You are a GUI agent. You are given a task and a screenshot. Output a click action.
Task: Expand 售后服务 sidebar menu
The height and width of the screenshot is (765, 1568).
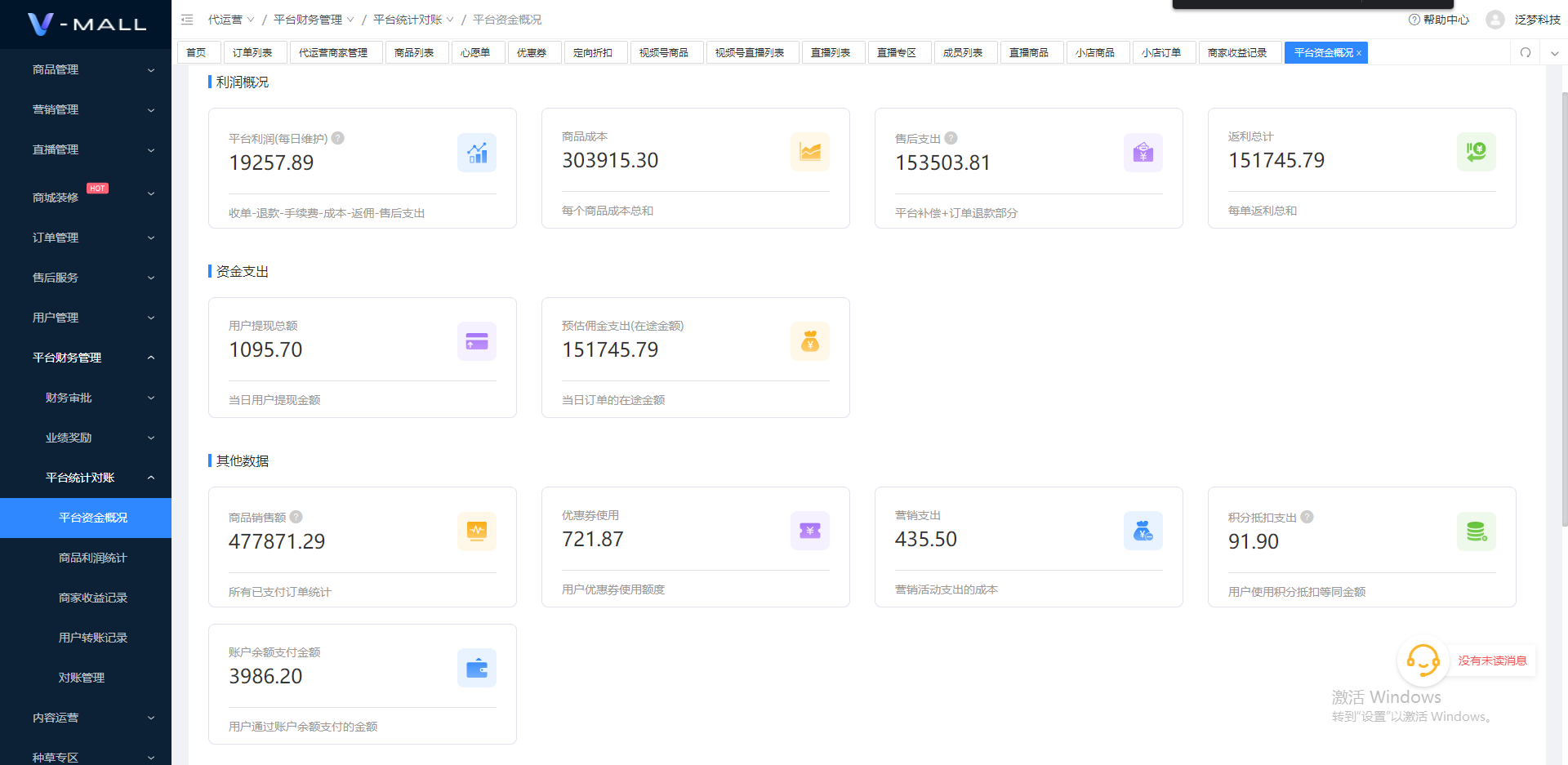86,278
